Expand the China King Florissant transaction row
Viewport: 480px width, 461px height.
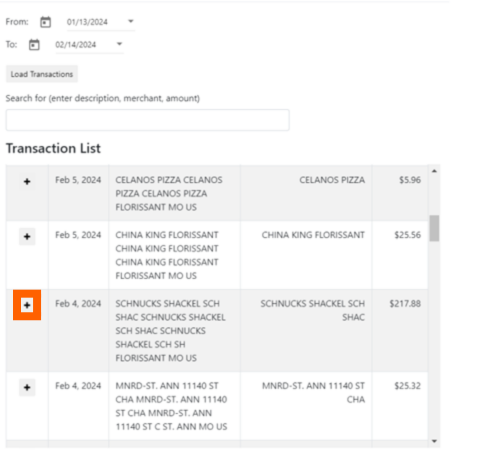coord(27,237)
